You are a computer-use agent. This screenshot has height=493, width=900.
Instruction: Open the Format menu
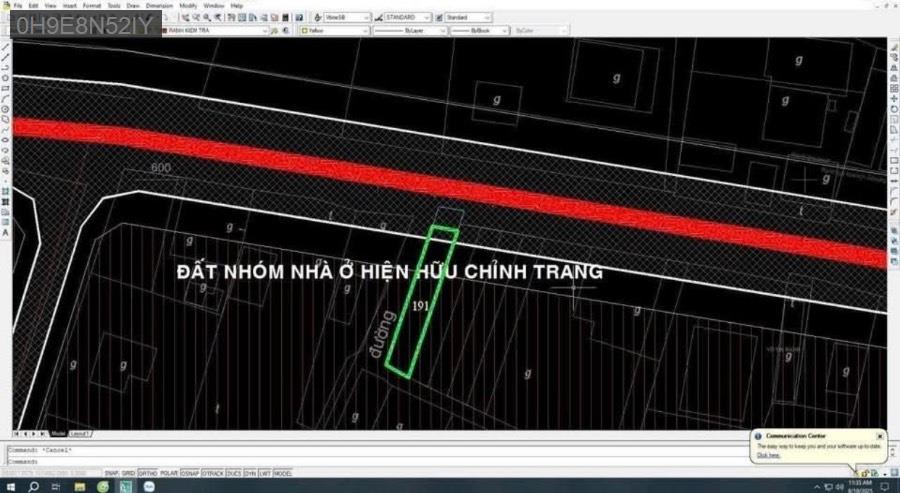click(x=91, y=5)
